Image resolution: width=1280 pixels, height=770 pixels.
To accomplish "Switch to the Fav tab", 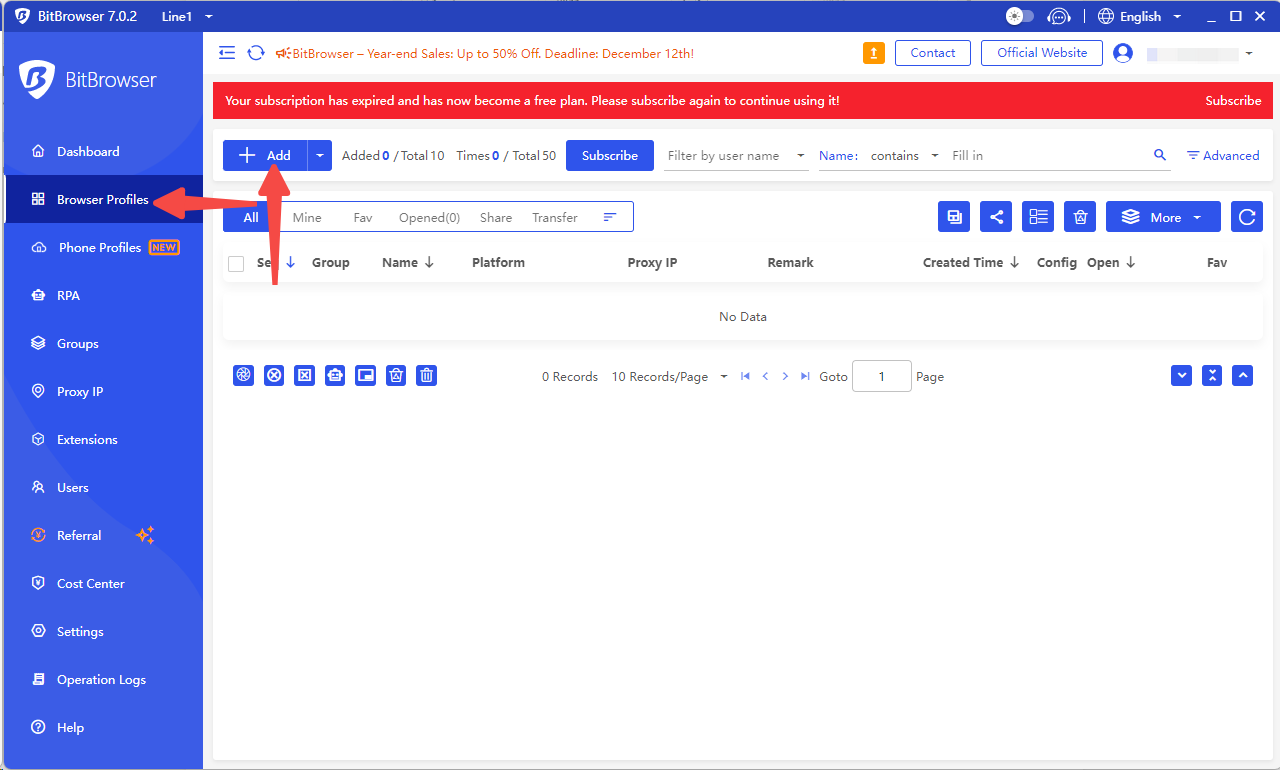I will 363,217.
